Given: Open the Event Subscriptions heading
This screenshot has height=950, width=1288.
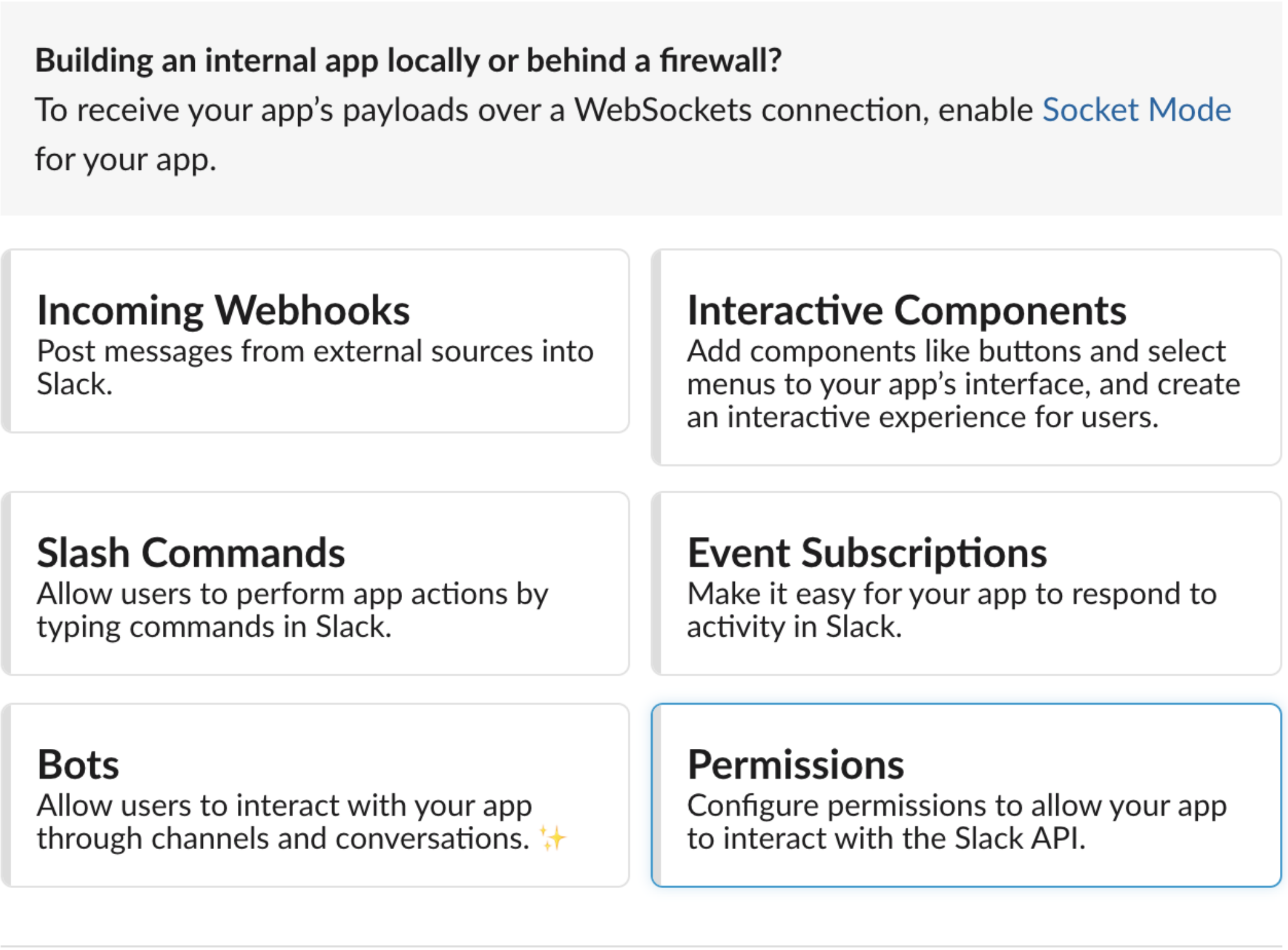Looking at the screenshot, I should pyautogui.click(x=866, y=553).
